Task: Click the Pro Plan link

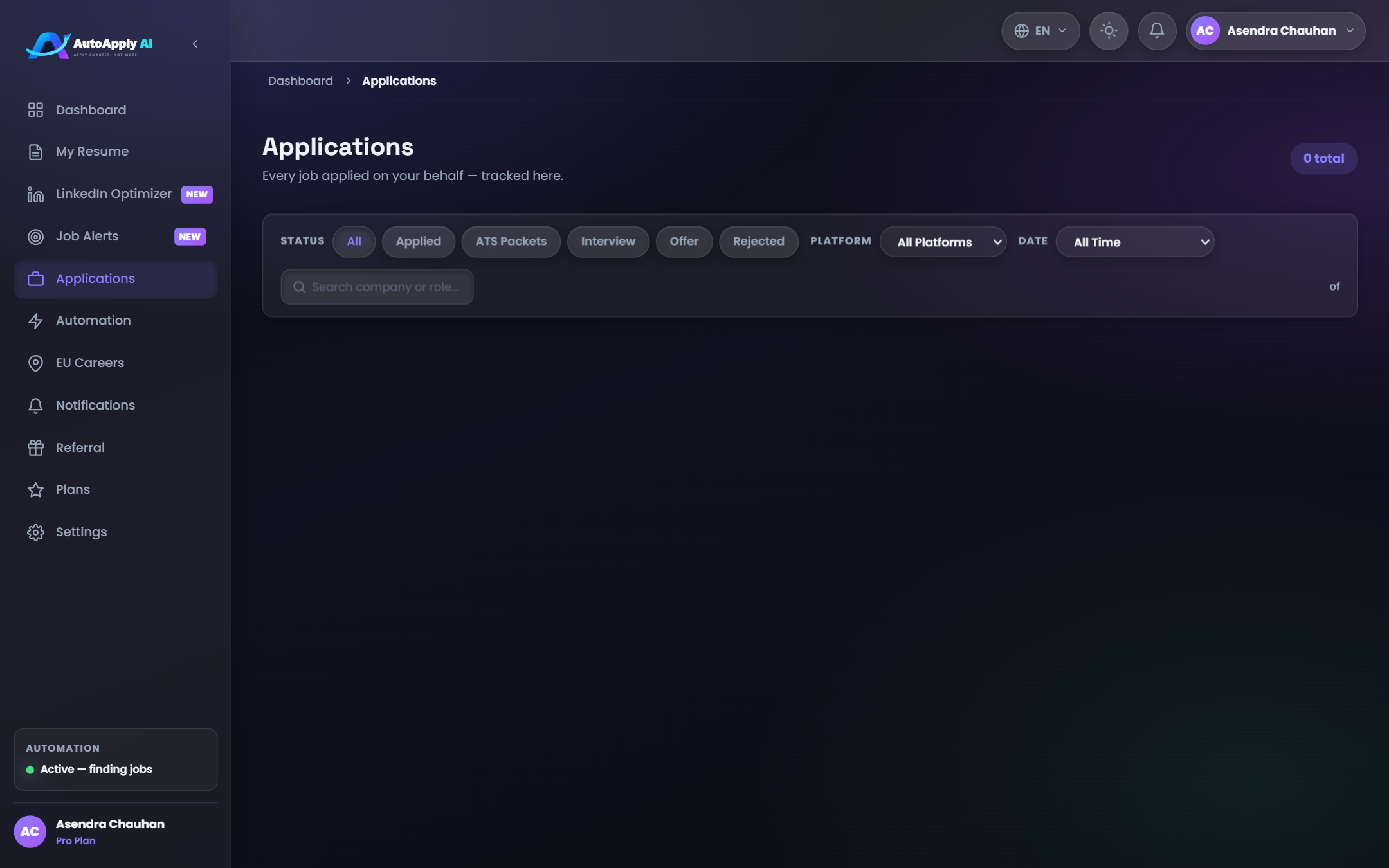Action: point(75,841)
